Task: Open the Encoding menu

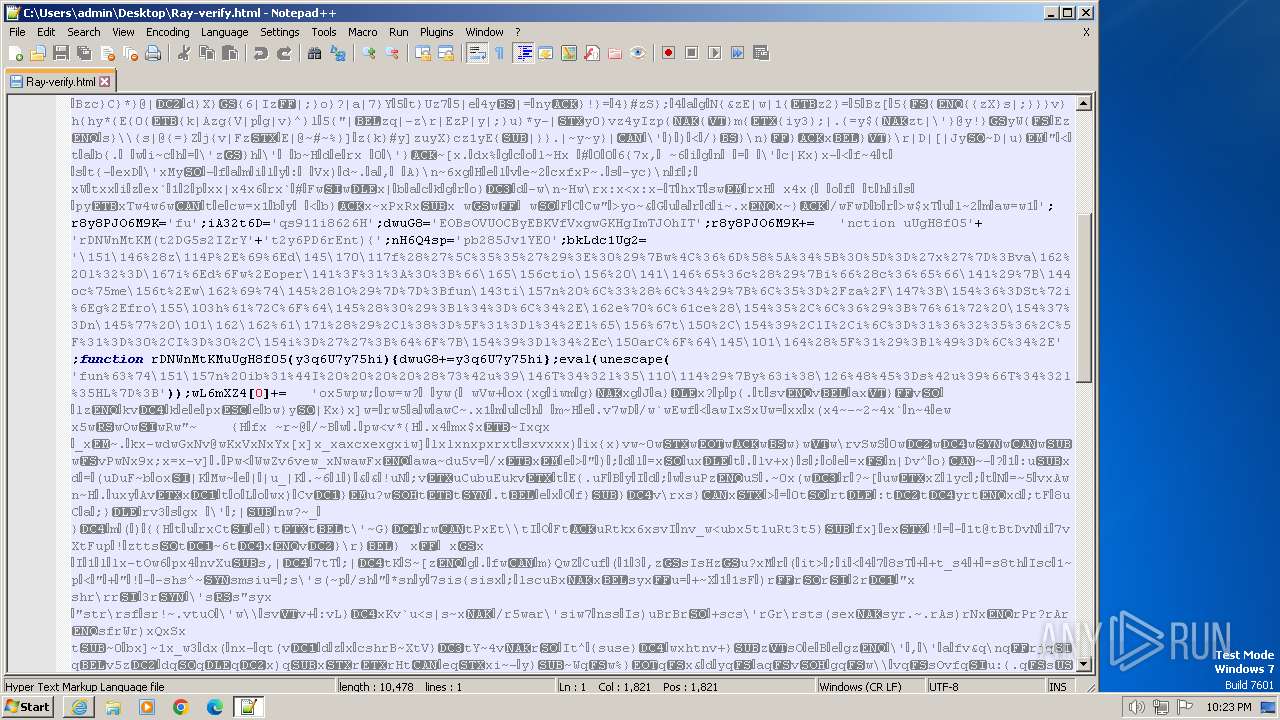Action: coord(167,32)
